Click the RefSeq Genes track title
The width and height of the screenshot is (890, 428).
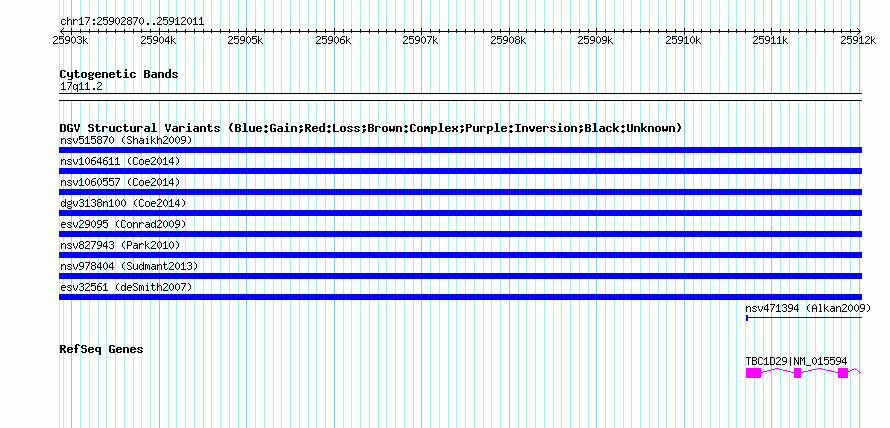point(101,349)
